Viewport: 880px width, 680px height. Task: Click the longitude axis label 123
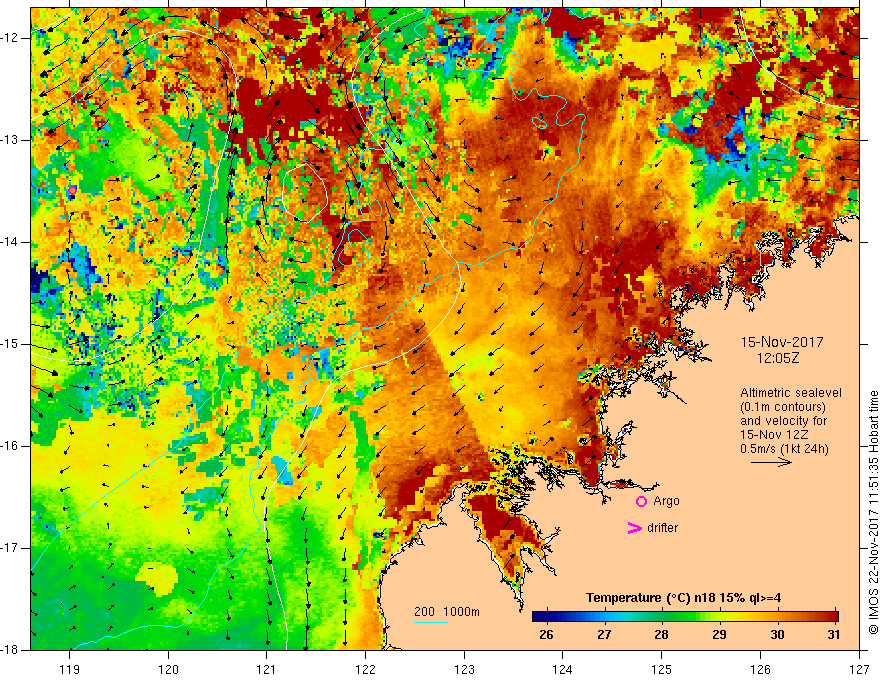pos(464,669)
